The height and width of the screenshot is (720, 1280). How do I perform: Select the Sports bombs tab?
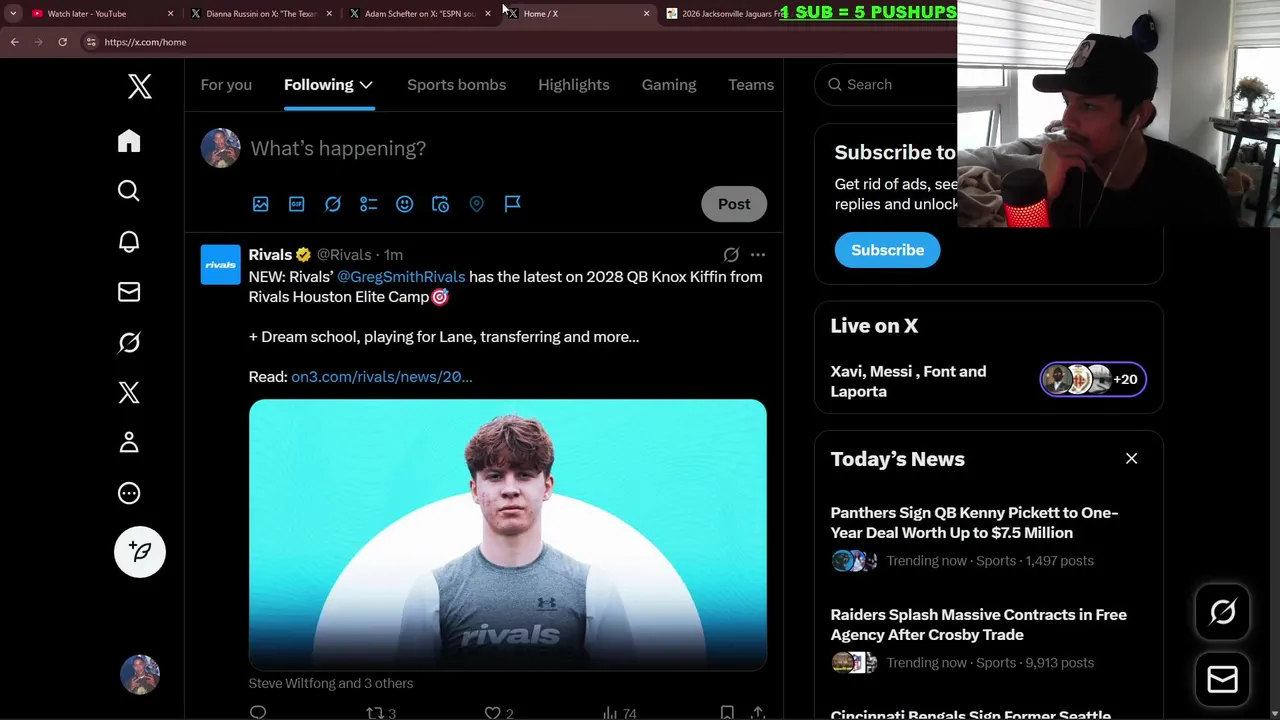click(456, 85)
